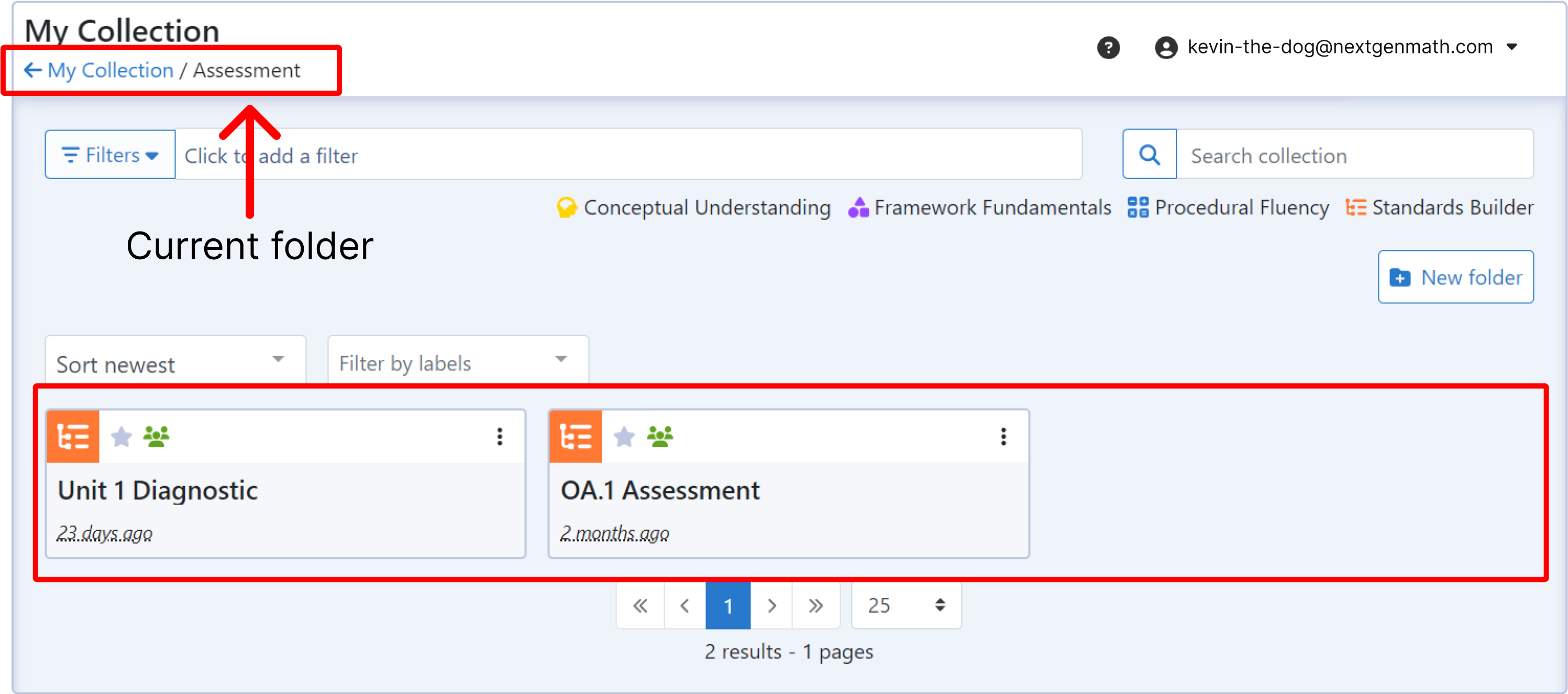This screenshot has width=1568, height=694.
Task: Open the OA.1 Assessment three-dot menu
Action: 1003,436
